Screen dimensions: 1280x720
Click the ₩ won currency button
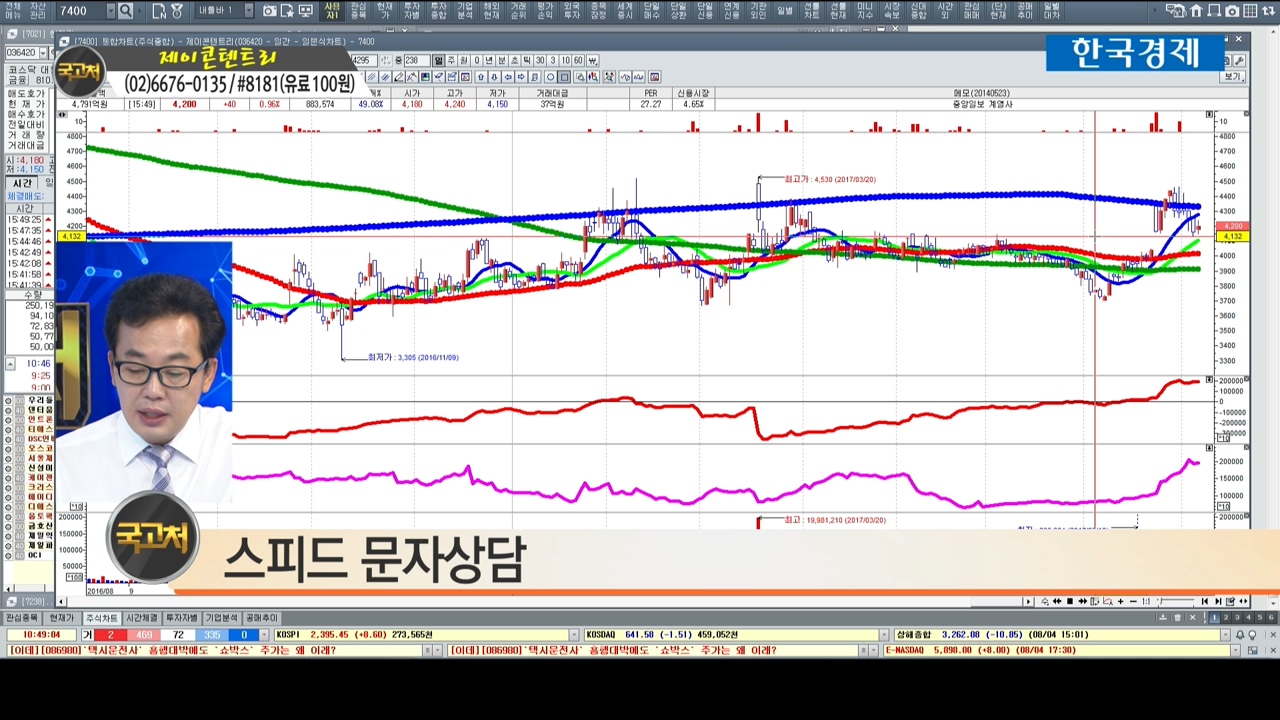pyautogui.click(x=593, y=60)
